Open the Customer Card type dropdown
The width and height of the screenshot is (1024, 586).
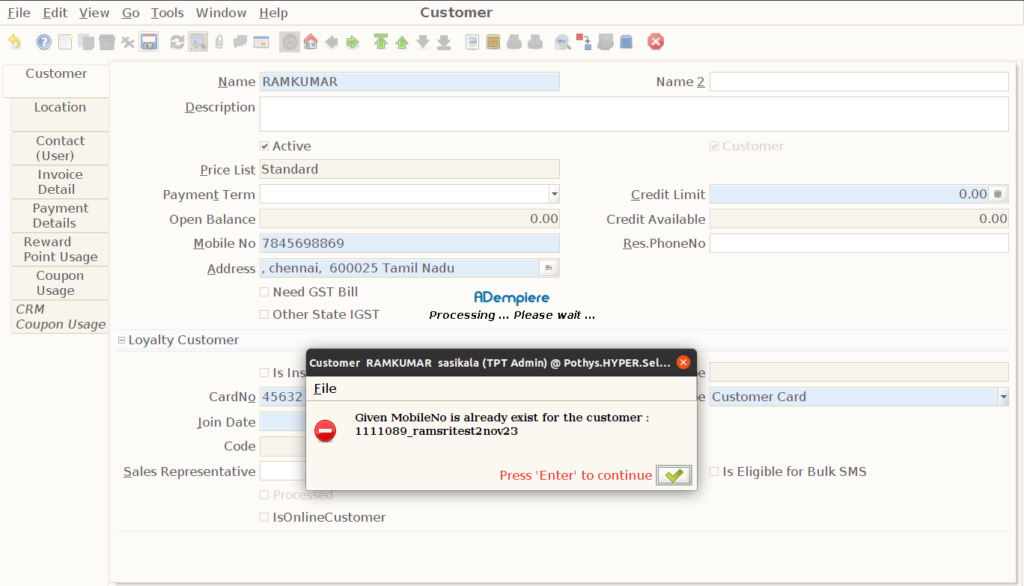(1003, 397)
